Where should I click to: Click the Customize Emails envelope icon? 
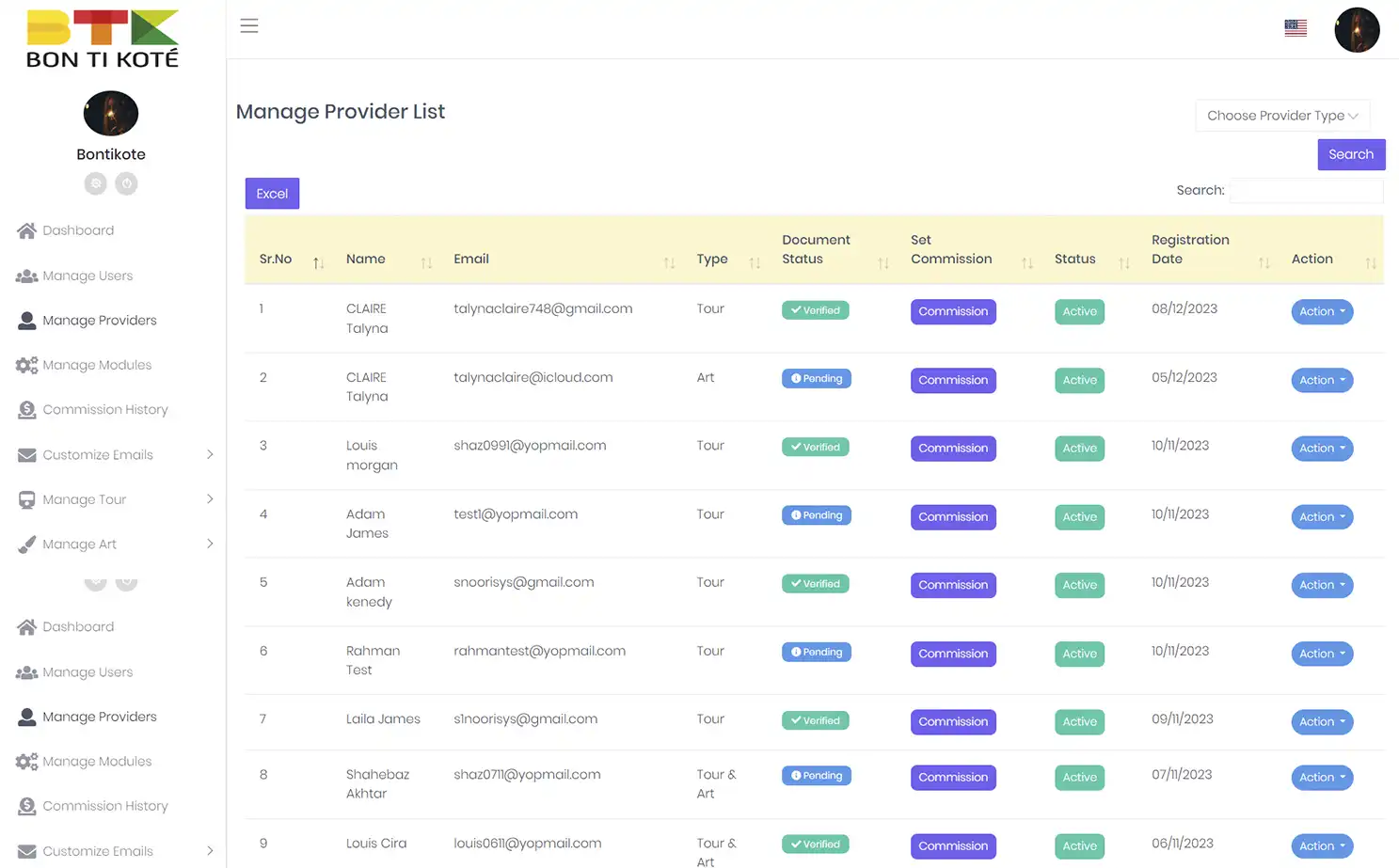point(25,454)
